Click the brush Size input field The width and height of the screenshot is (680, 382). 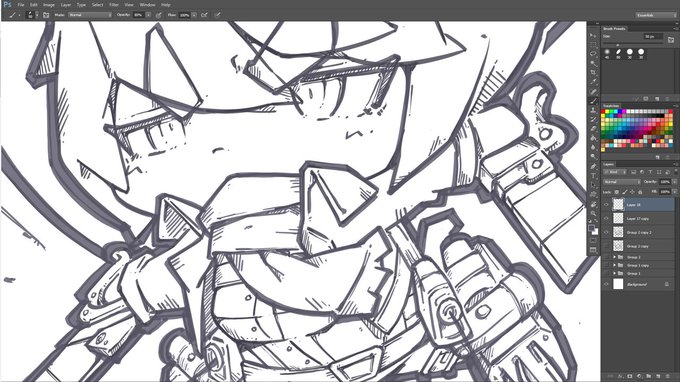(x=653, y=37)
